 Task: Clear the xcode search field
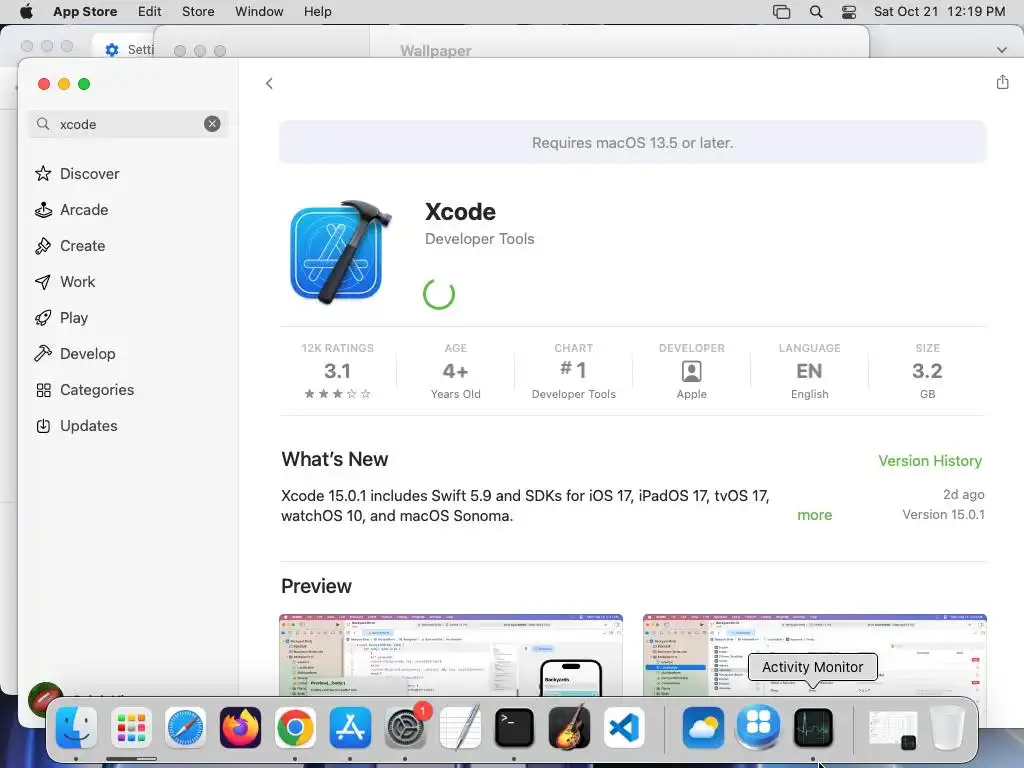pos(212,124)
